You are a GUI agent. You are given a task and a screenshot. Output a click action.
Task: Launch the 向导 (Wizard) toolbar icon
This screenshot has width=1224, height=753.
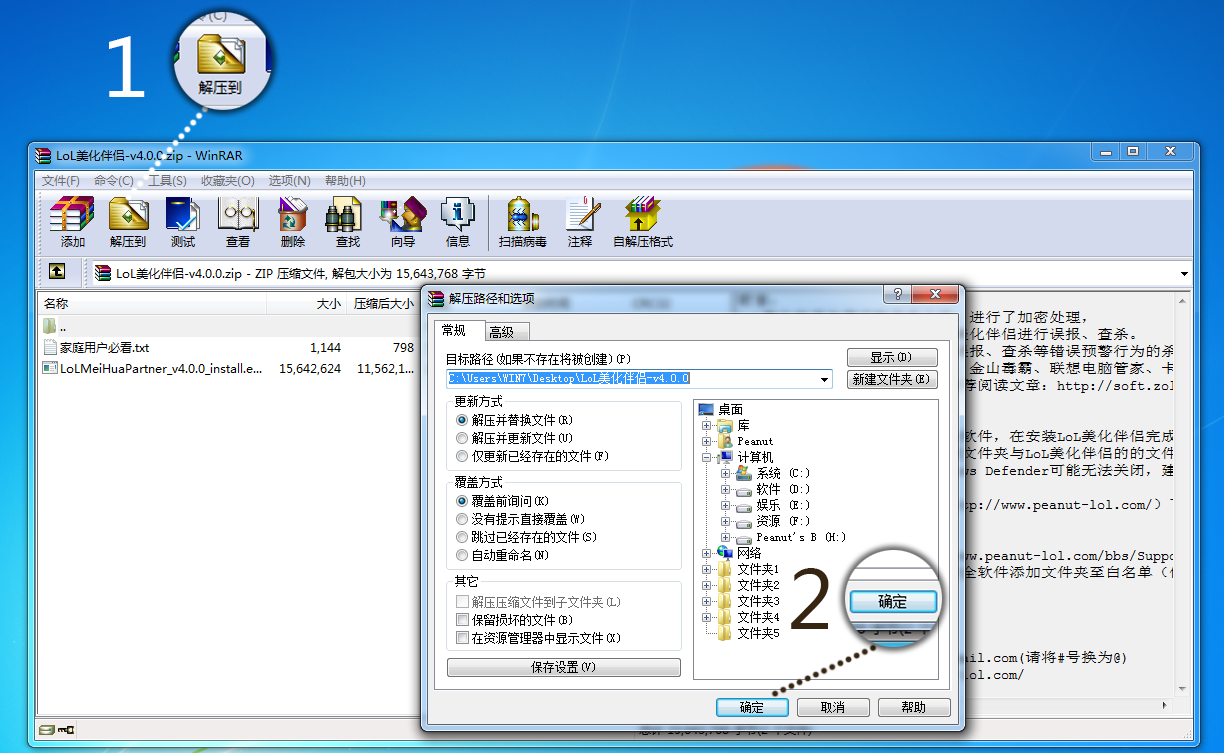pyautogui.click(x=403, y=222)
